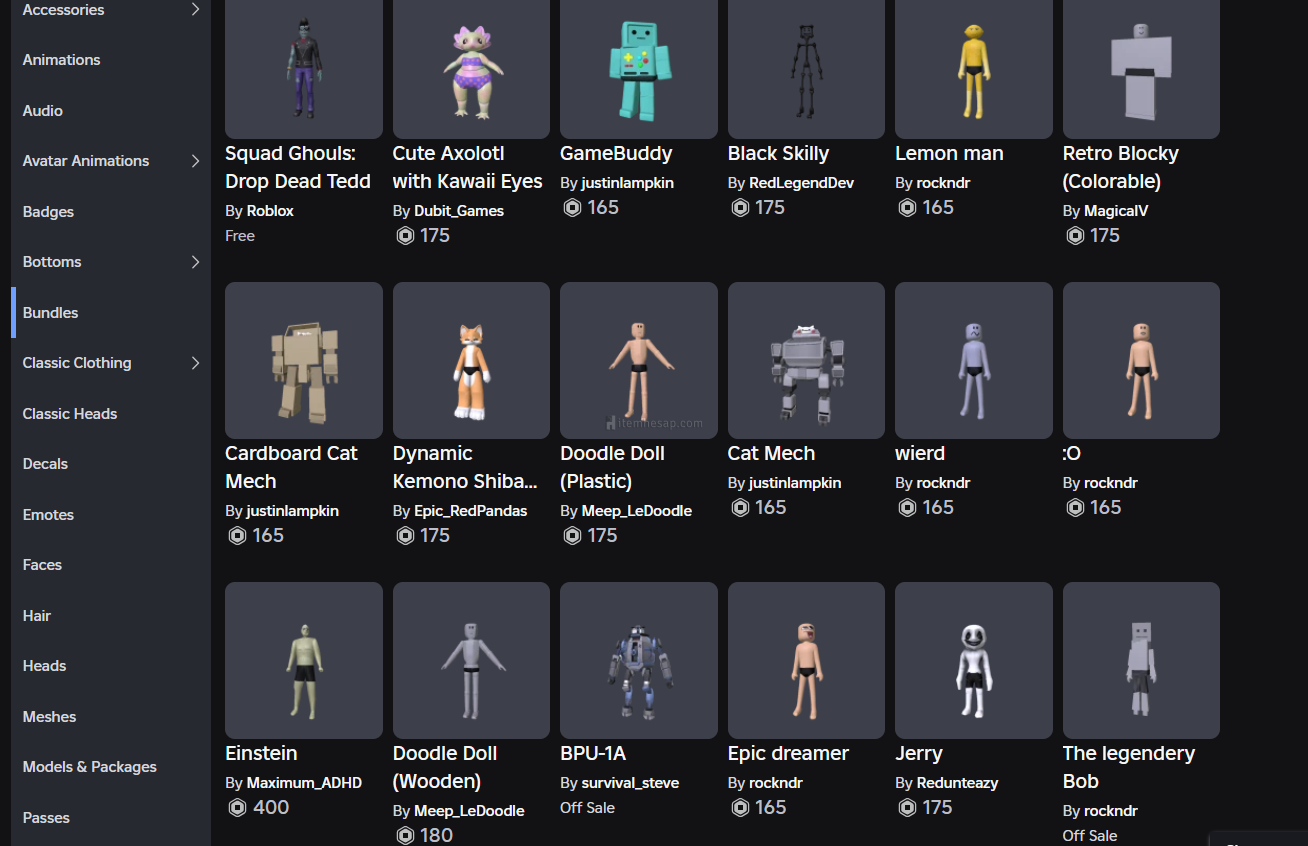Screen dimensions: 1308x846
Task: Select the Bundles category in sidebar
Action: [51, 313]
